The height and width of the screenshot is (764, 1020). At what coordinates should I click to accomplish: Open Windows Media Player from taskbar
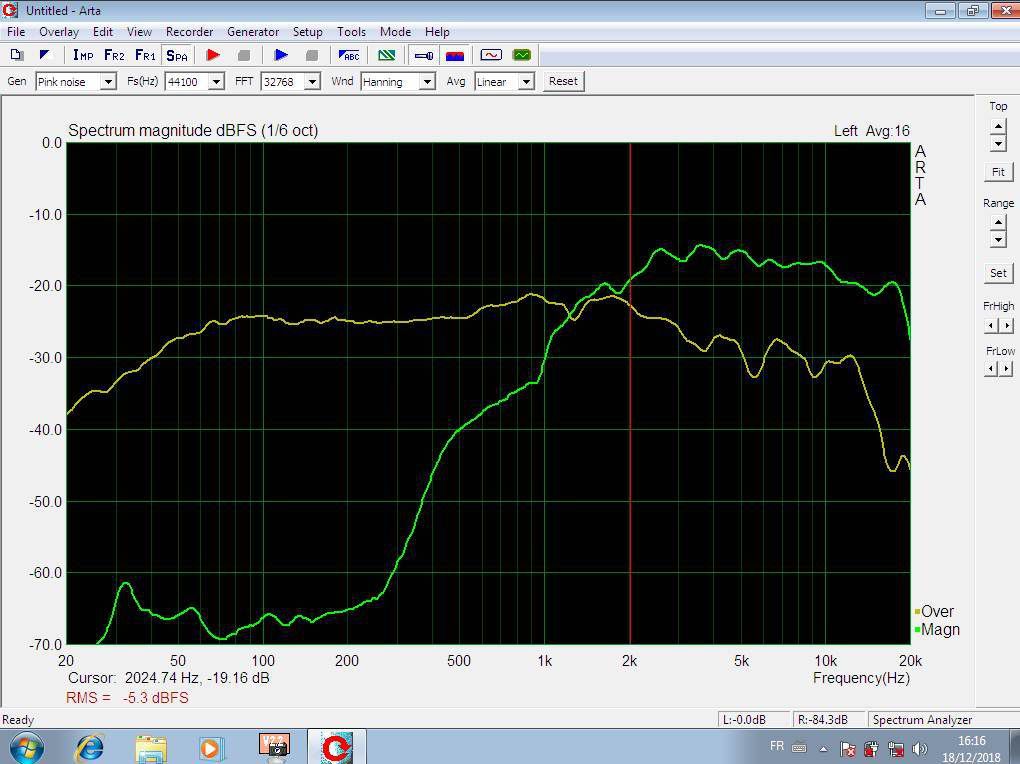pos(211,748)
